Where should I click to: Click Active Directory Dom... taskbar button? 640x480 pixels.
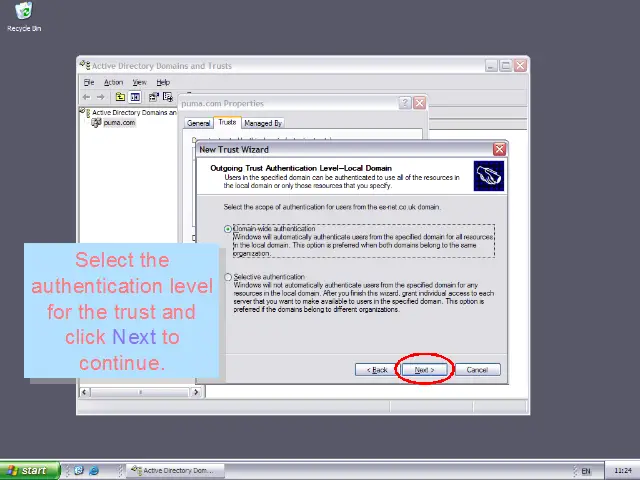tap(176, 471)
